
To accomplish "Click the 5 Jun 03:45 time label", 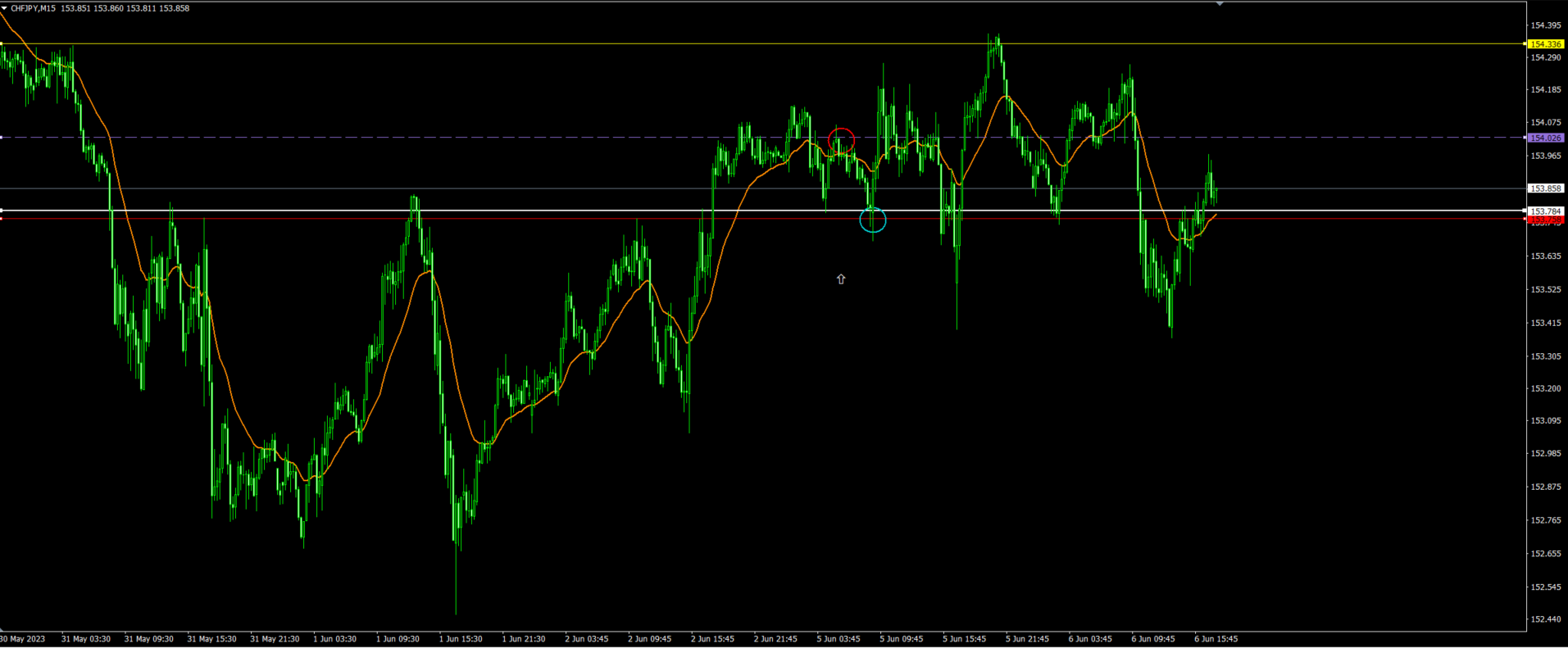I will point(838,639).
